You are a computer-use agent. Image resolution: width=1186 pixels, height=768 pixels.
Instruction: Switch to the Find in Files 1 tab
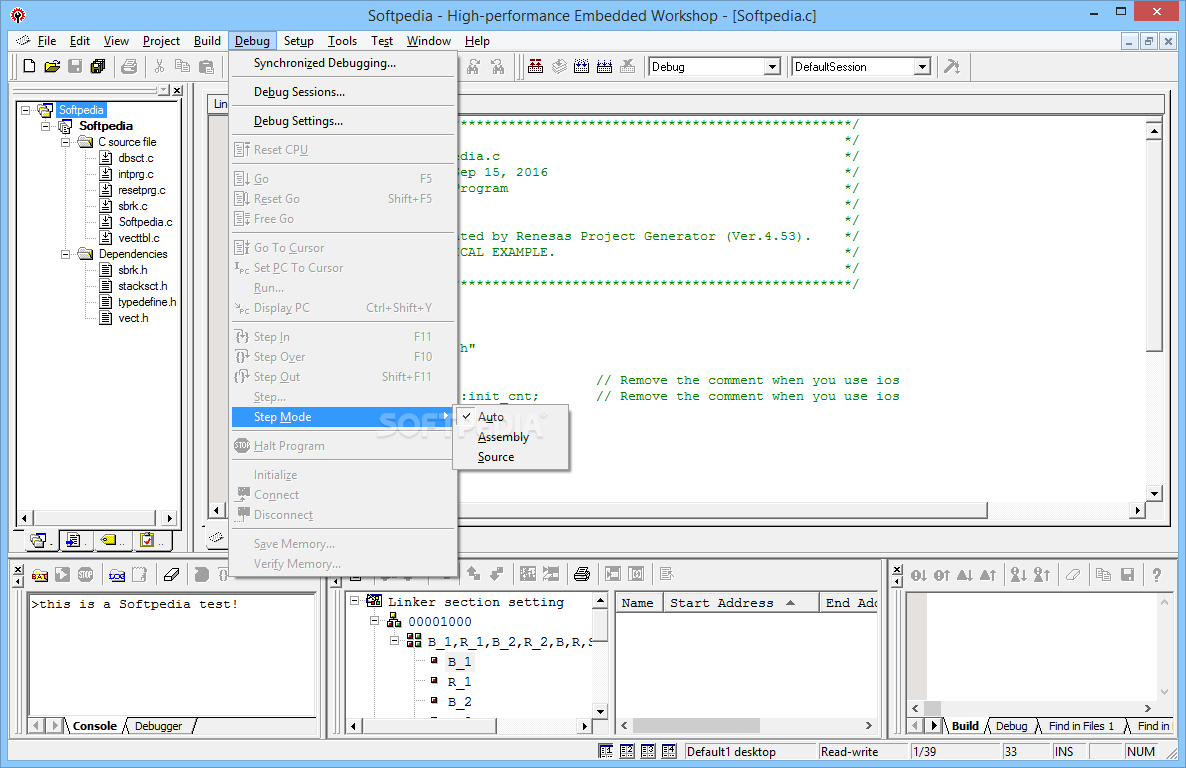click(x=1081, y=726)
